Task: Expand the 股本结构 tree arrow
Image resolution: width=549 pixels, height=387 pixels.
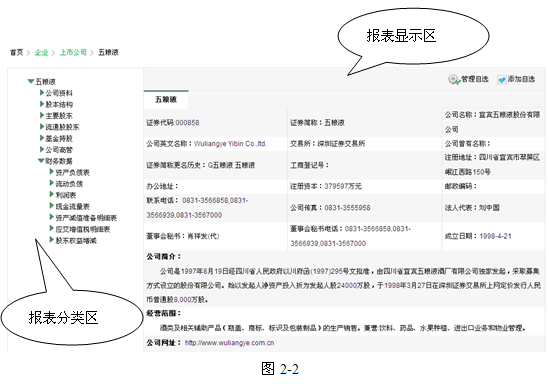Action: pyautogui.click(x=42, y=104)
